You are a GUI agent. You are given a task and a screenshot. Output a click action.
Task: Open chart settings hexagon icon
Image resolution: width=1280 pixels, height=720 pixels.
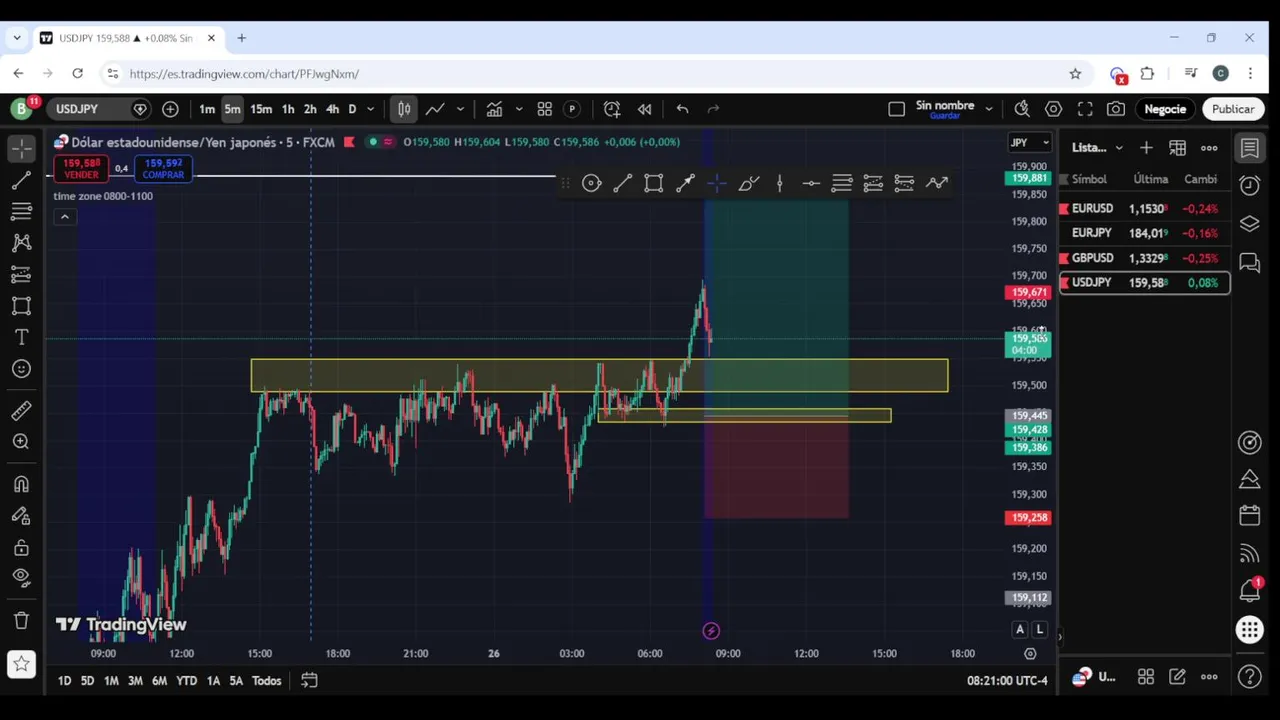click(x=1053, y=109)
